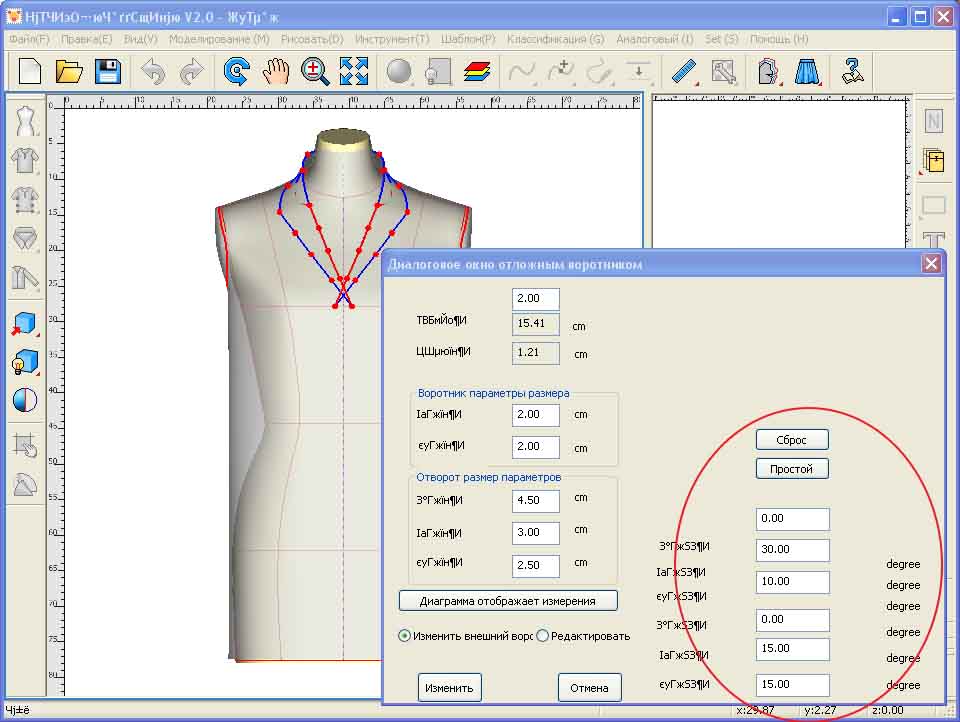Viewport: 960px width, 722px height.
Task: Save using the floppy disk icon
Action: click(x=107, y=71)
